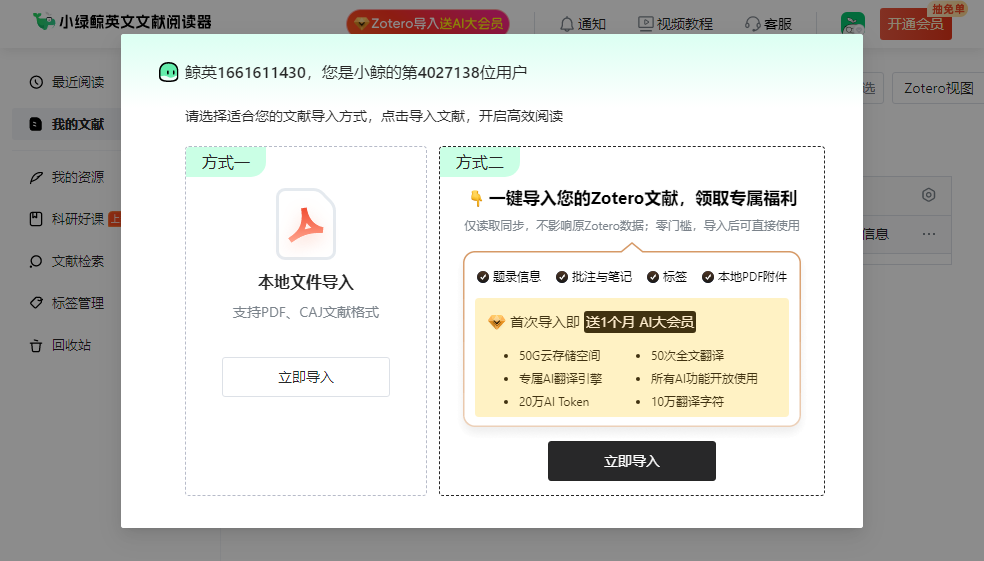The height and width of the screenshot is (561, 984).
Task: Click the trash icon beside 回收站
Action: [36, 346]
